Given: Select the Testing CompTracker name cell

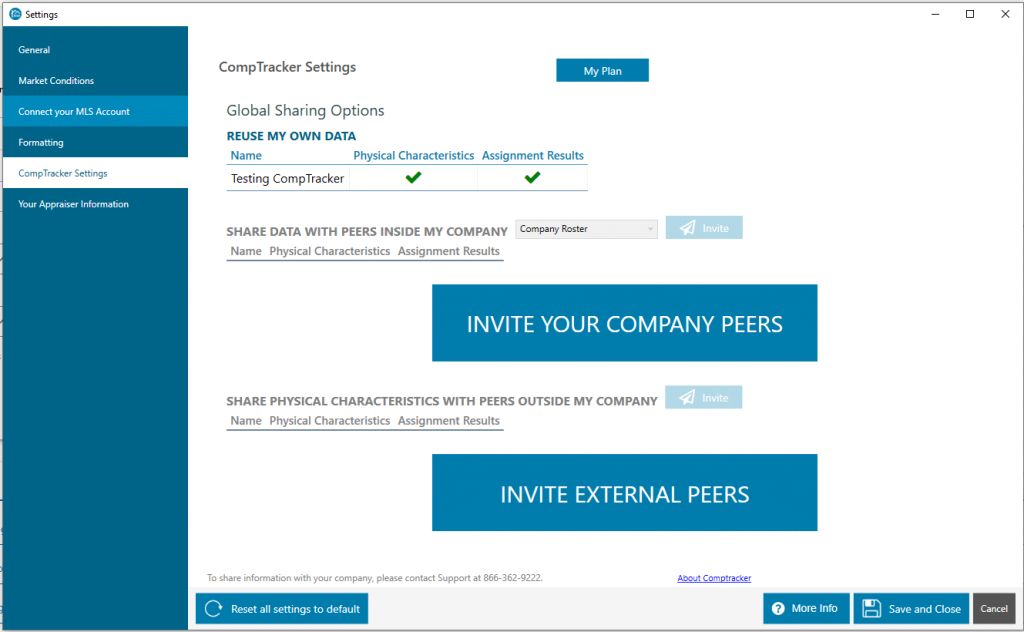Looking at the screenshot, I should tap(287, 178).
